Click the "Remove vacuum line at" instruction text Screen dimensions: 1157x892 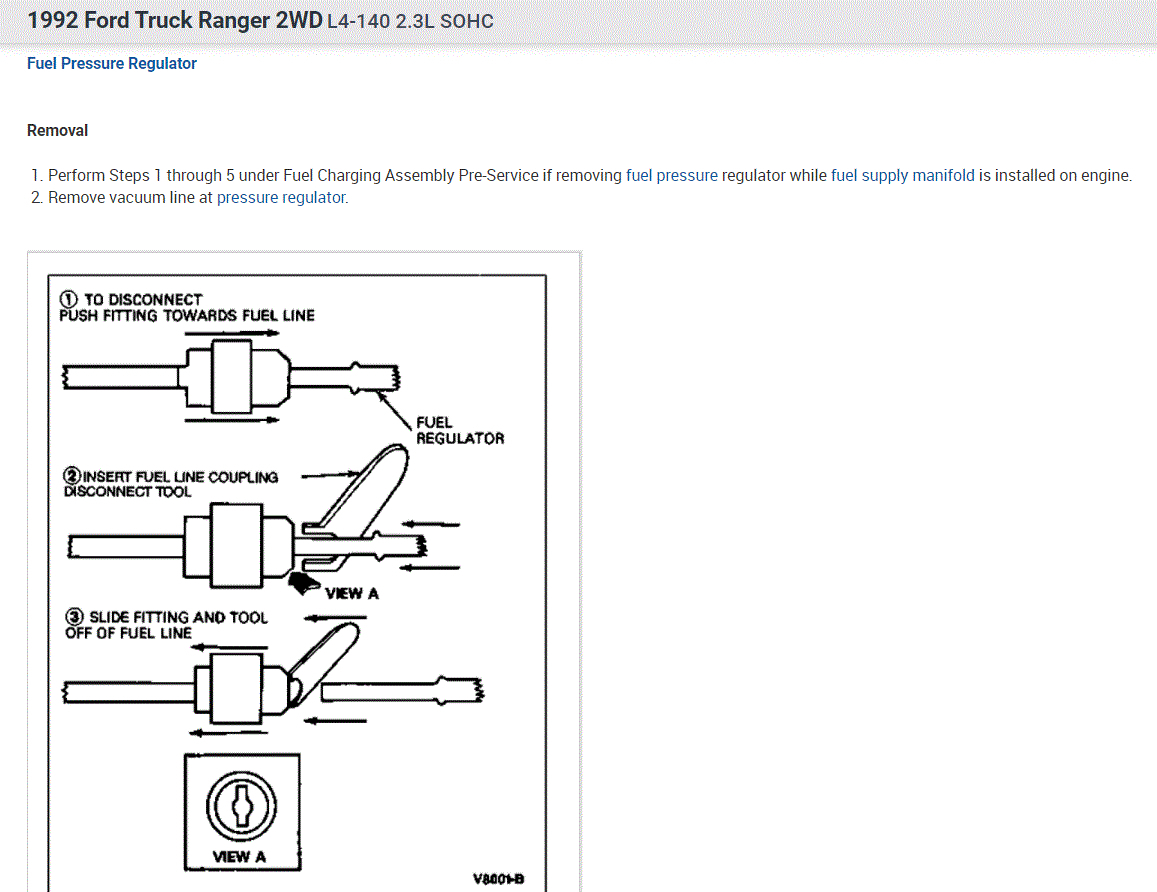point(131,198)
